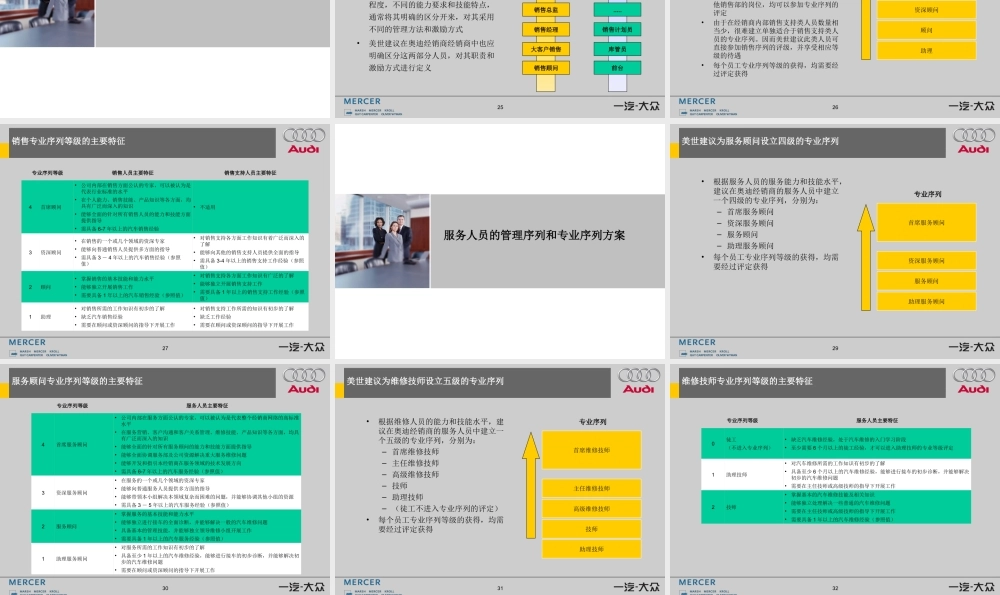Select slide 30 服务顾问专业序列等级的主要特征
The width and height of the screenshot is (1000, 595).
165,479
